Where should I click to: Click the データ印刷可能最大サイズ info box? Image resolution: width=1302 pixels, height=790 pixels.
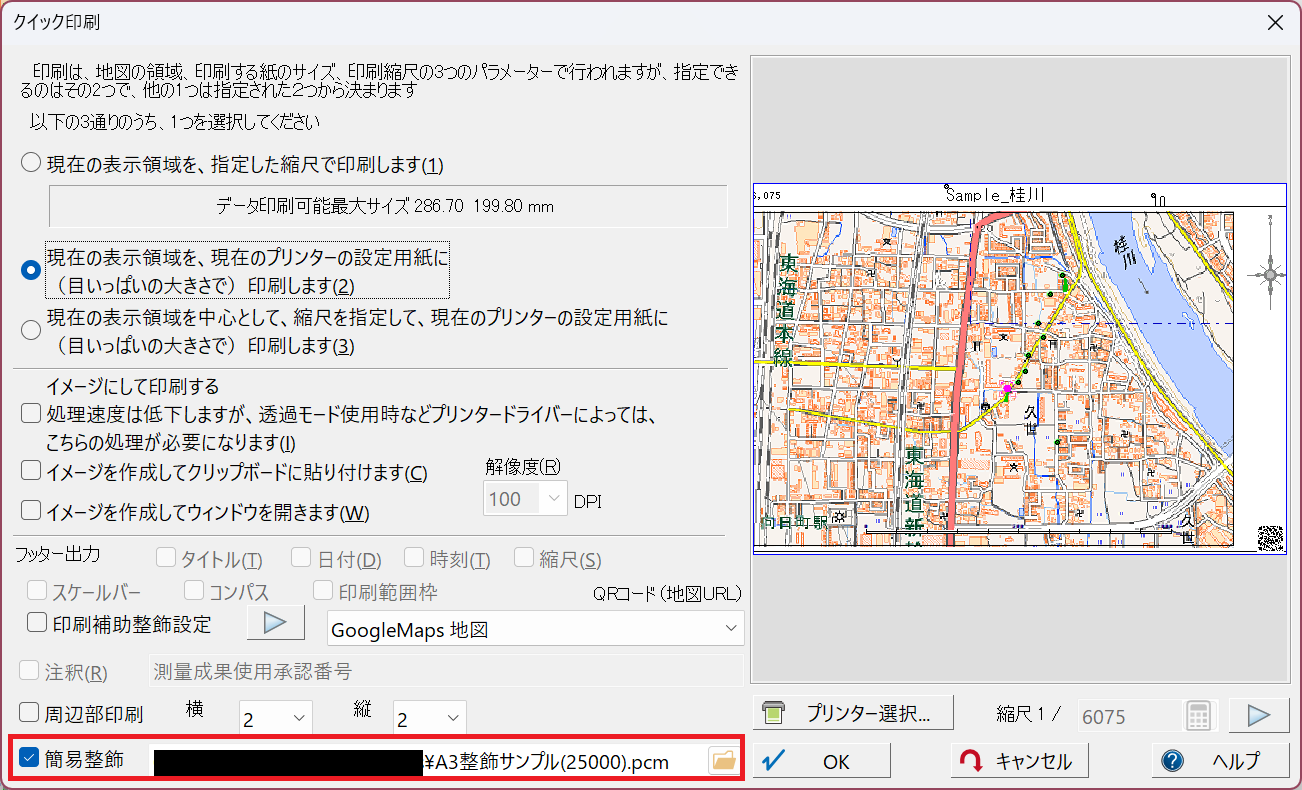click(388, 206)
